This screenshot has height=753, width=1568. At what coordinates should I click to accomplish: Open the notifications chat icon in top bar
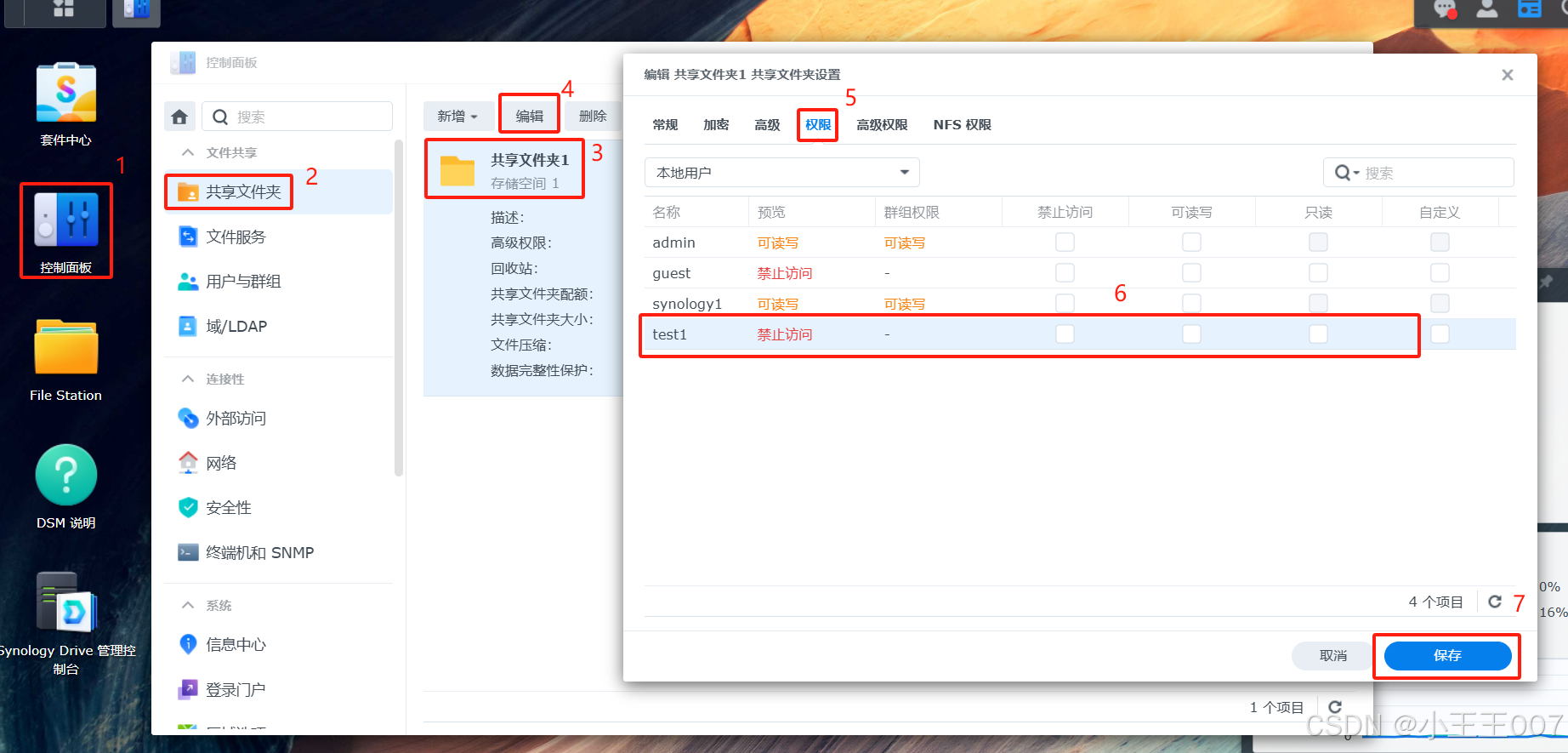click(x=1445, y=9)
